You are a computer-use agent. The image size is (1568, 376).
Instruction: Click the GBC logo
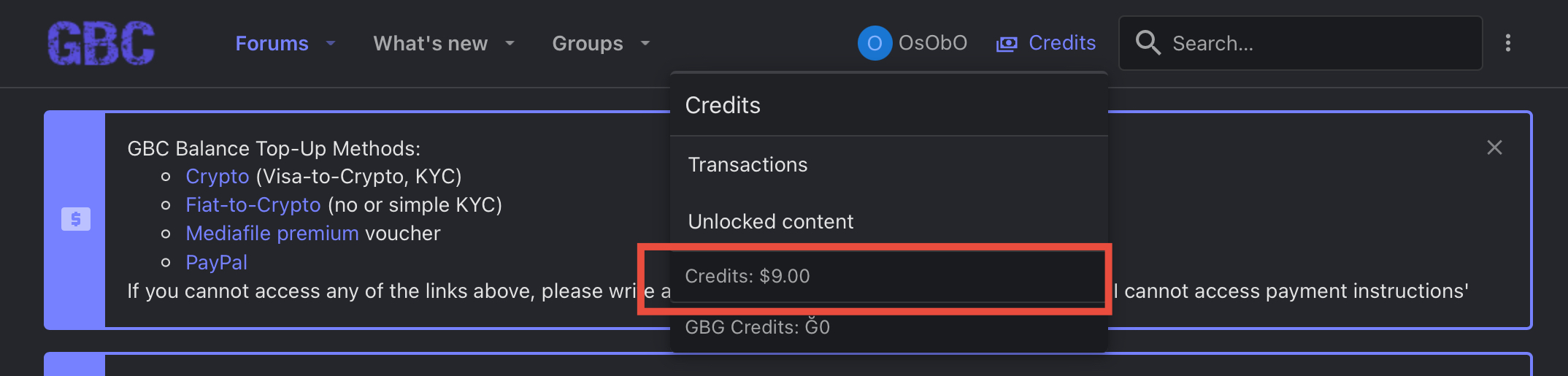101,43
